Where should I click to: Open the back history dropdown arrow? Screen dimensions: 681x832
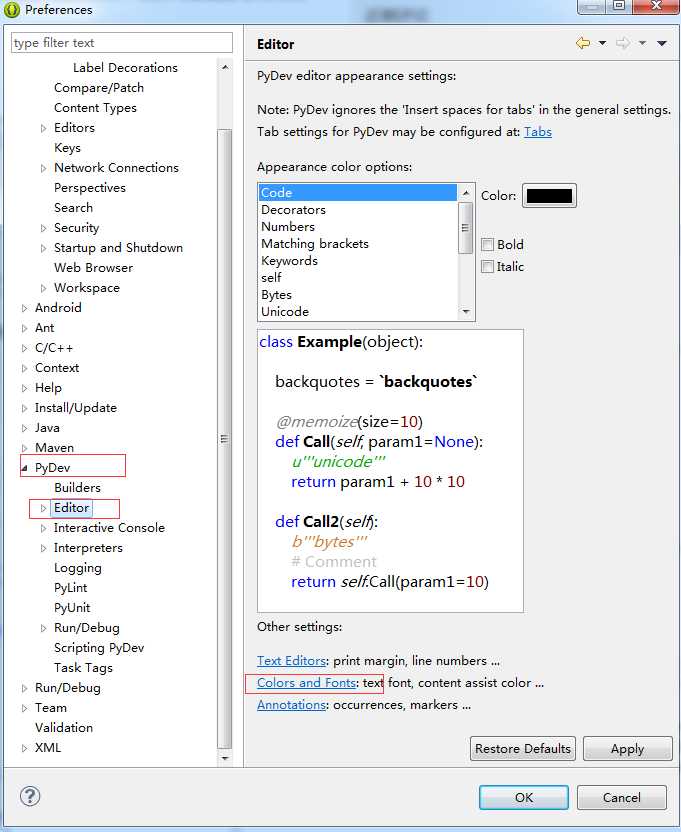[x=602, y=43]
